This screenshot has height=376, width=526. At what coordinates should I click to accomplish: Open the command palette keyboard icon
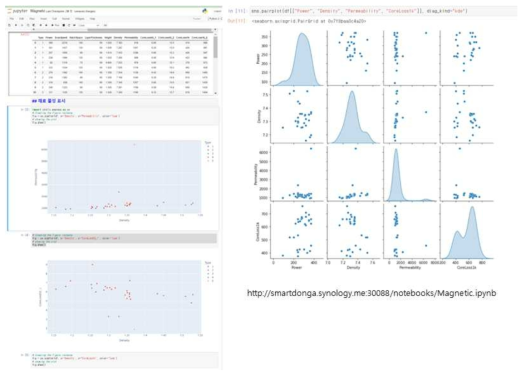pos(105,25)
